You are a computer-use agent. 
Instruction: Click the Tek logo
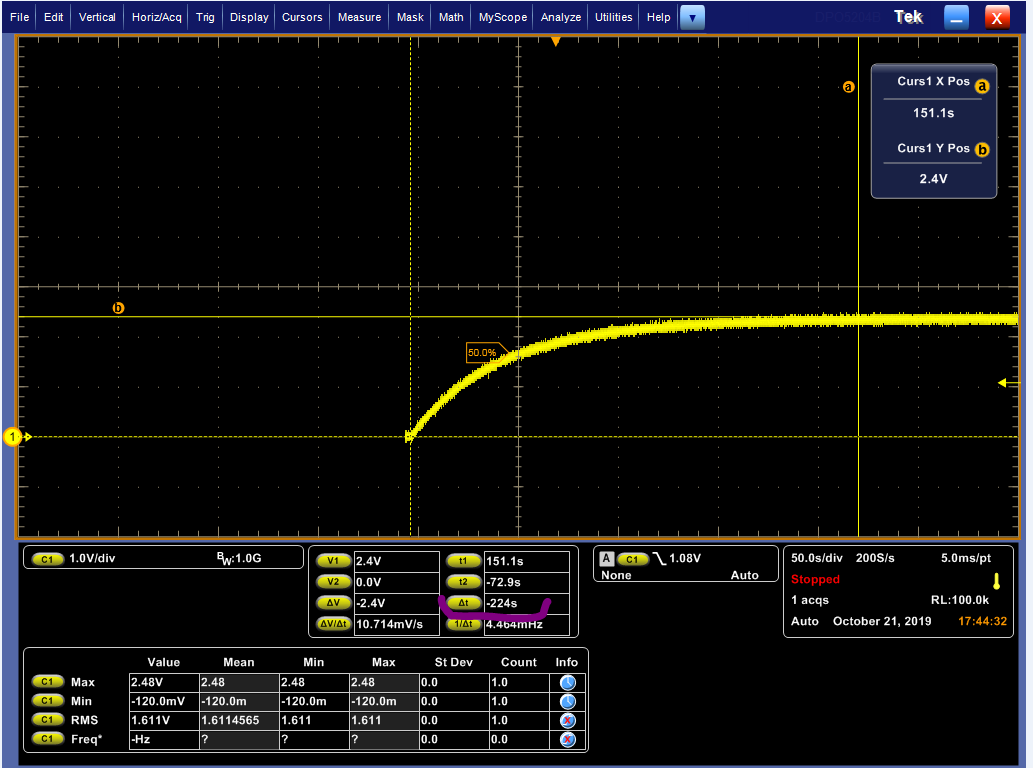pyautogui.click(x=908, y=17)
